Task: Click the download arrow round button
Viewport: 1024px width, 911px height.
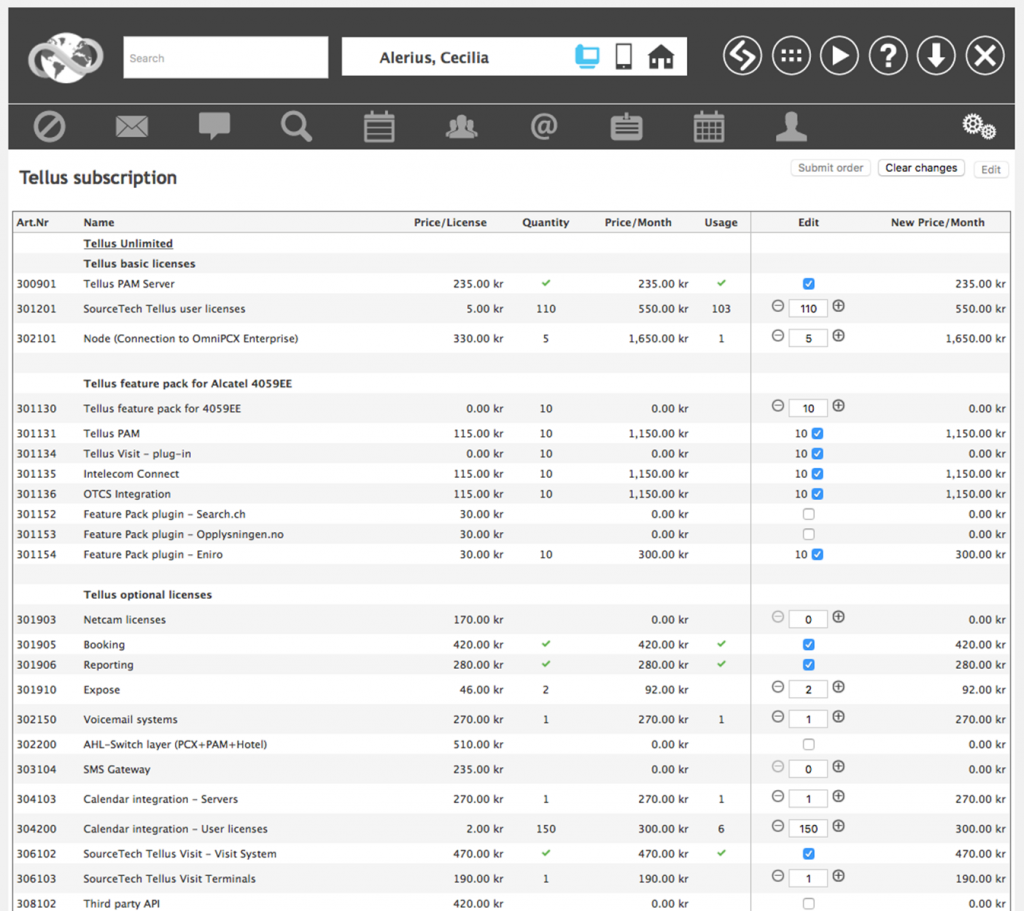Action: (936, 56)
